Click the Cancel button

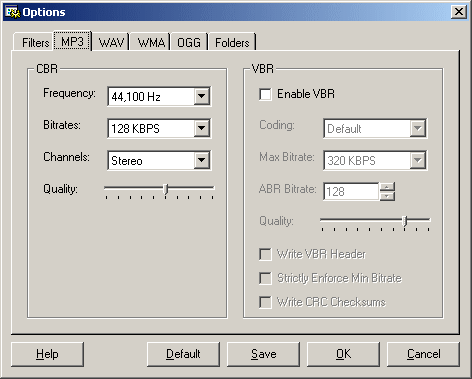pyautogui.click(x=423, y=354)
